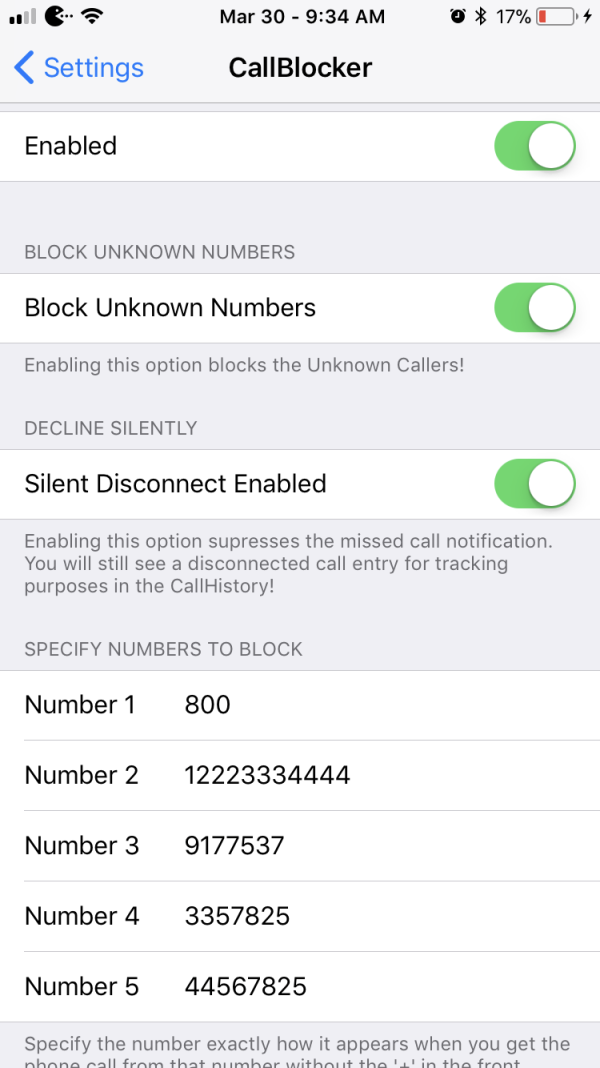600x1068 pixels.
Task: Tap the red low battery icon
Action: click(556, 16)
